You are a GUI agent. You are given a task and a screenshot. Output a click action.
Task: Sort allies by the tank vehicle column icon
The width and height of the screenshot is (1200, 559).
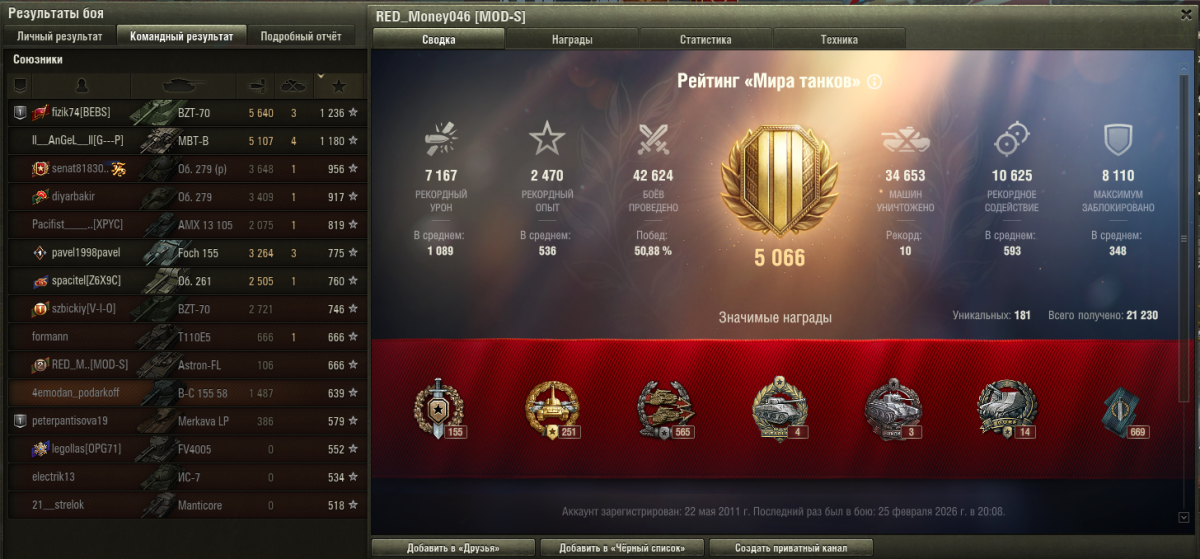click(x=185, y=85)
